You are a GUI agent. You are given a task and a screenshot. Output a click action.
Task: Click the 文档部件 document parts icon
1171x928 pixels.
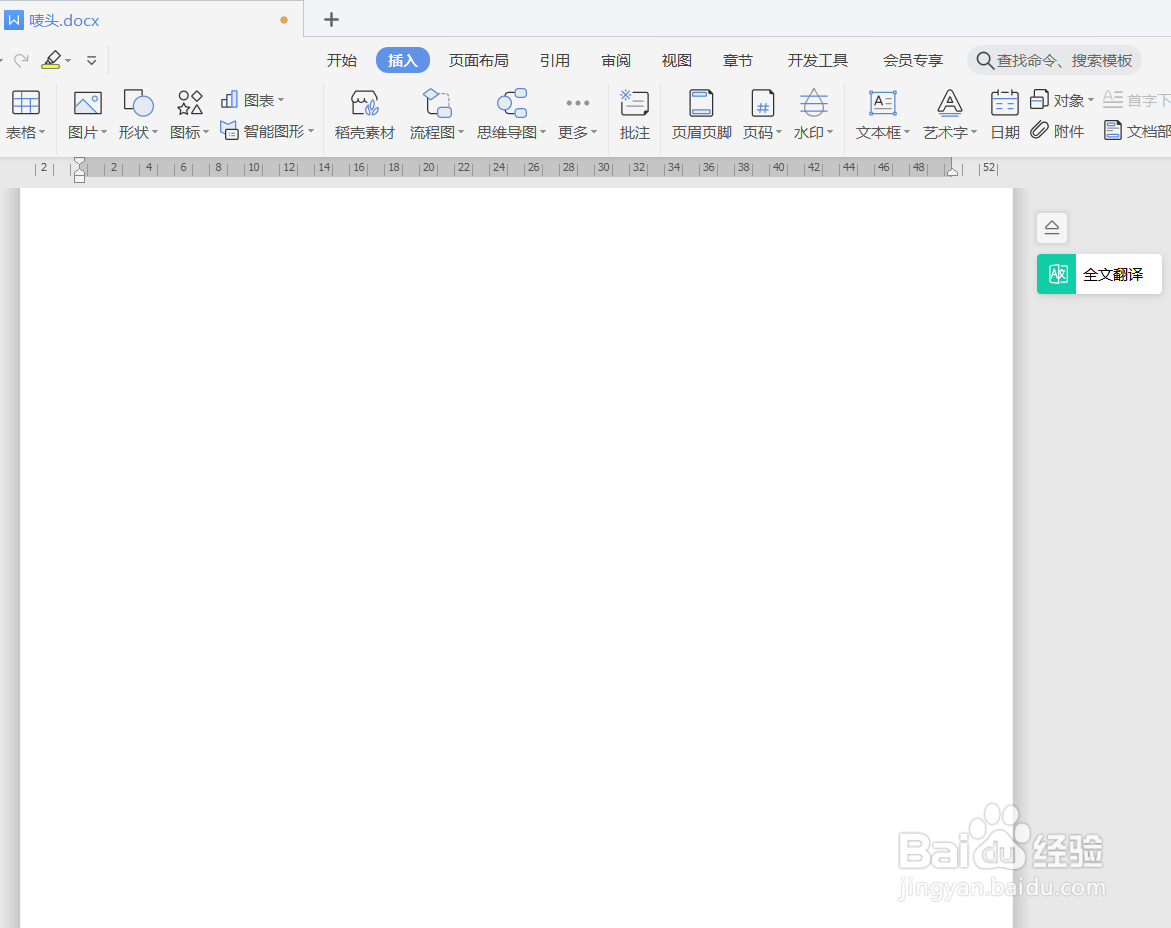1113,131
